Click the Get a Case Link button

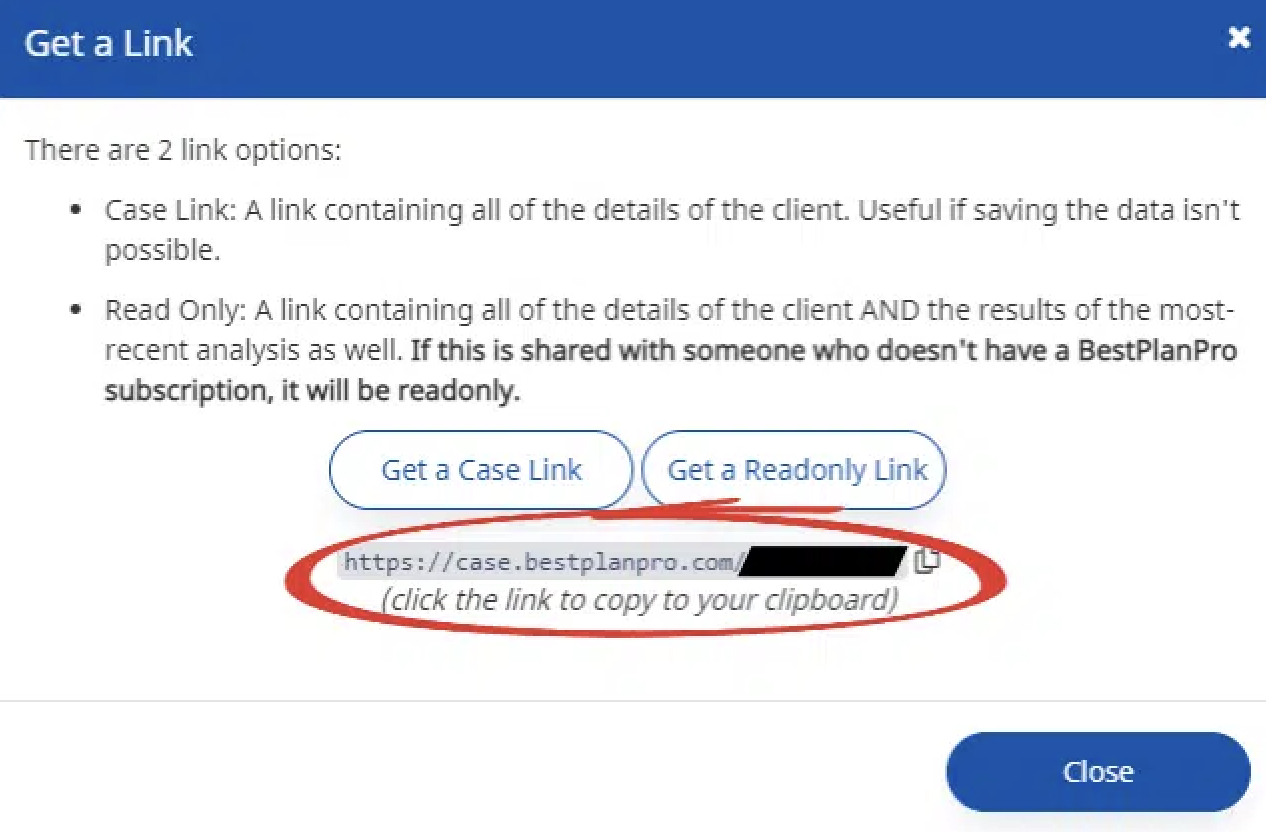[x=481, y=470]
